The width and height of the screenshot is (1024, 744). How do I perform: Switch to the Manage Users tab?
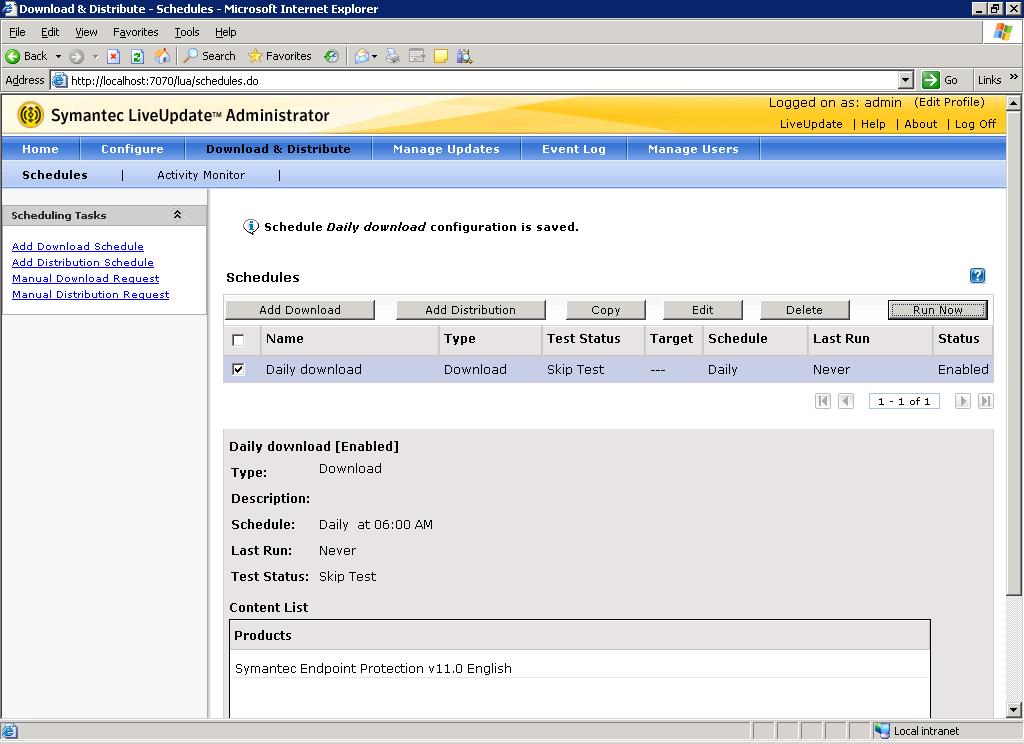coord(693,149)
